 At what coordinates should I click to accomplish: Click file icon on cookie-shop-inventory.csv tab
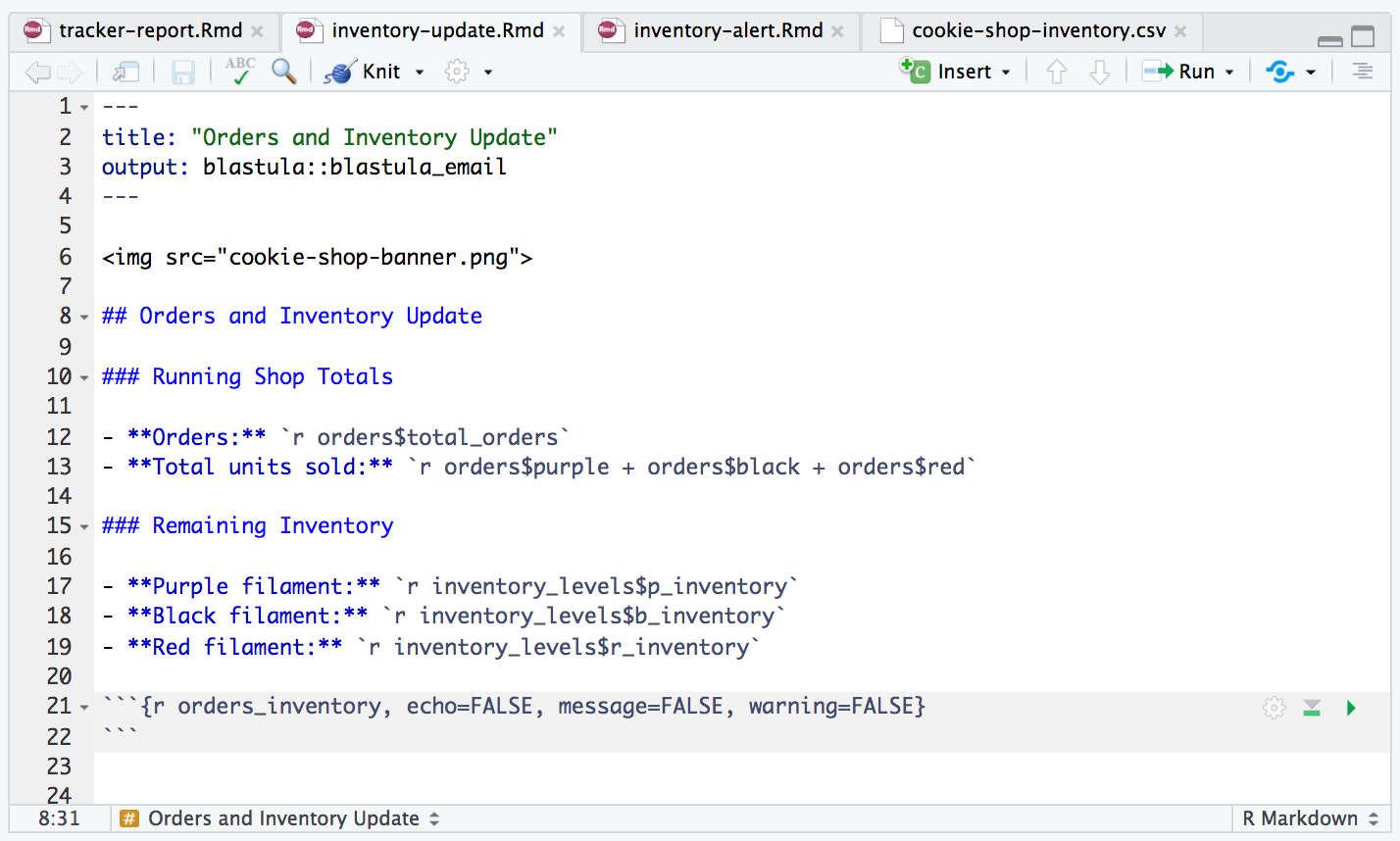[x=891, y=31]
